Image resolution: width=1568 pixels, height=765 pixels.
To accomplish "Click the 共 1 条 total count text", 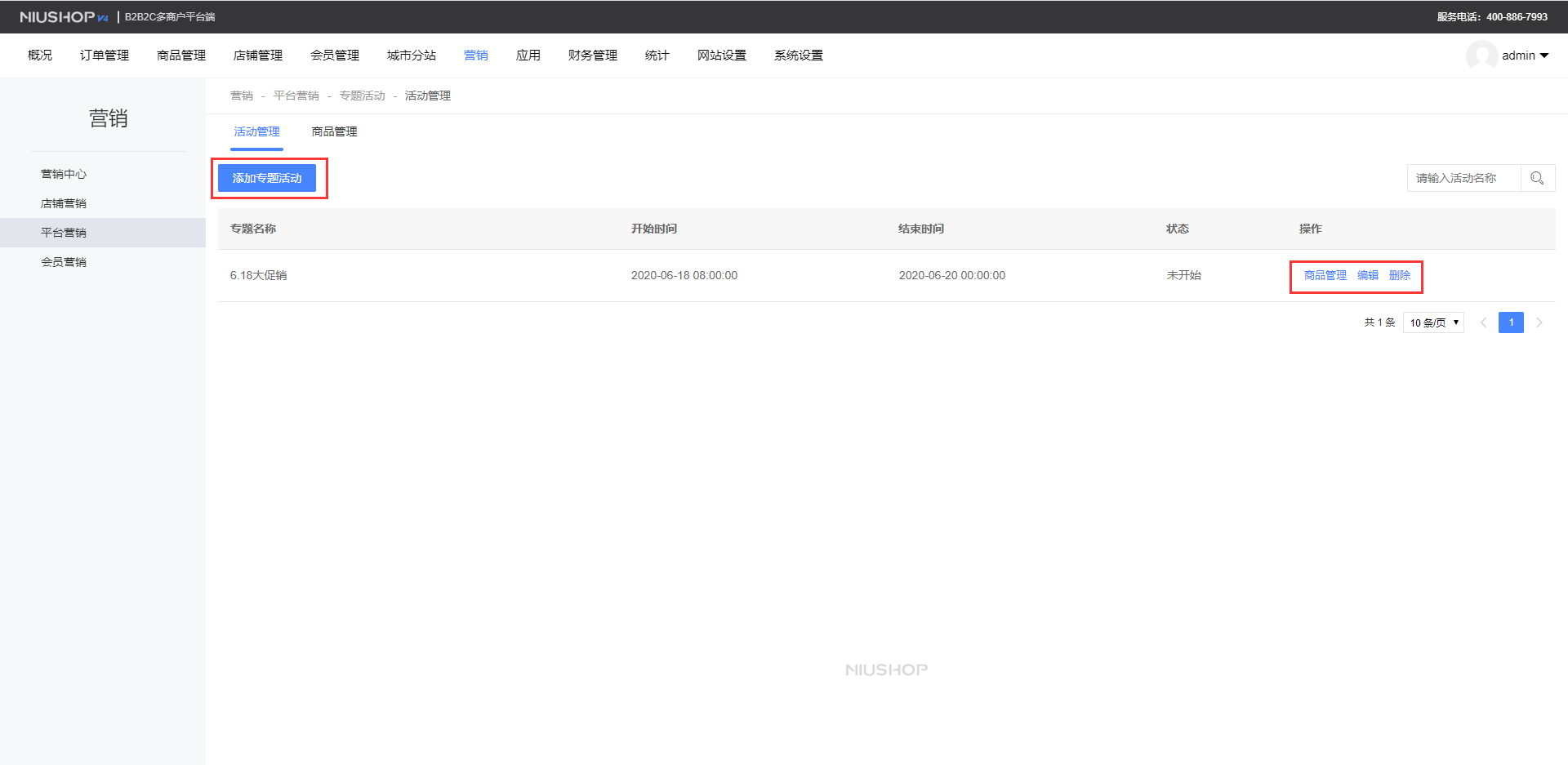I will (x=1379, y=322).
